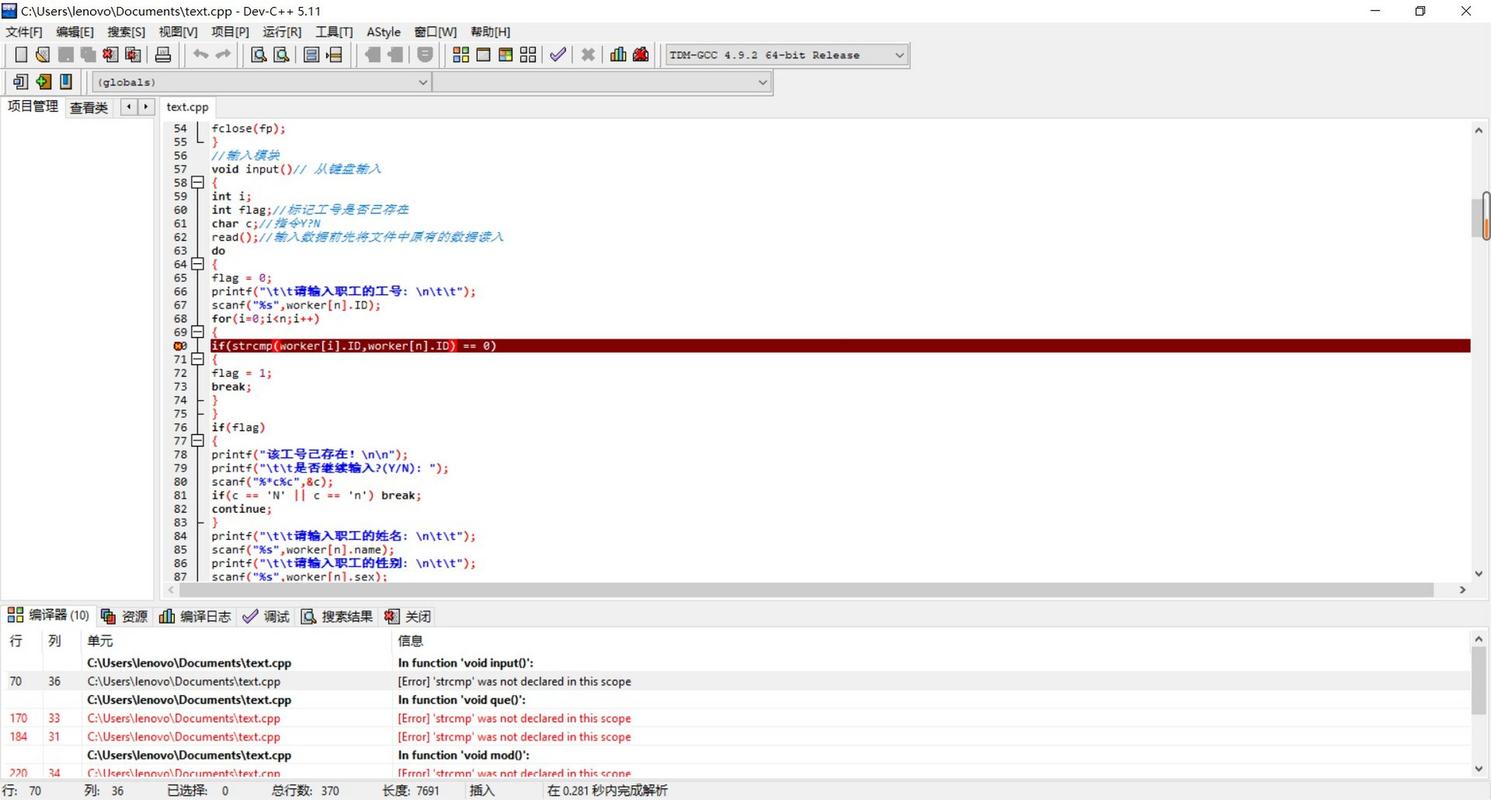The width and height of the screenshot is (1491, 800).
Task: Click the grey back navigation arrow icon
Action: pyautogui.click(x=372, y=55)
